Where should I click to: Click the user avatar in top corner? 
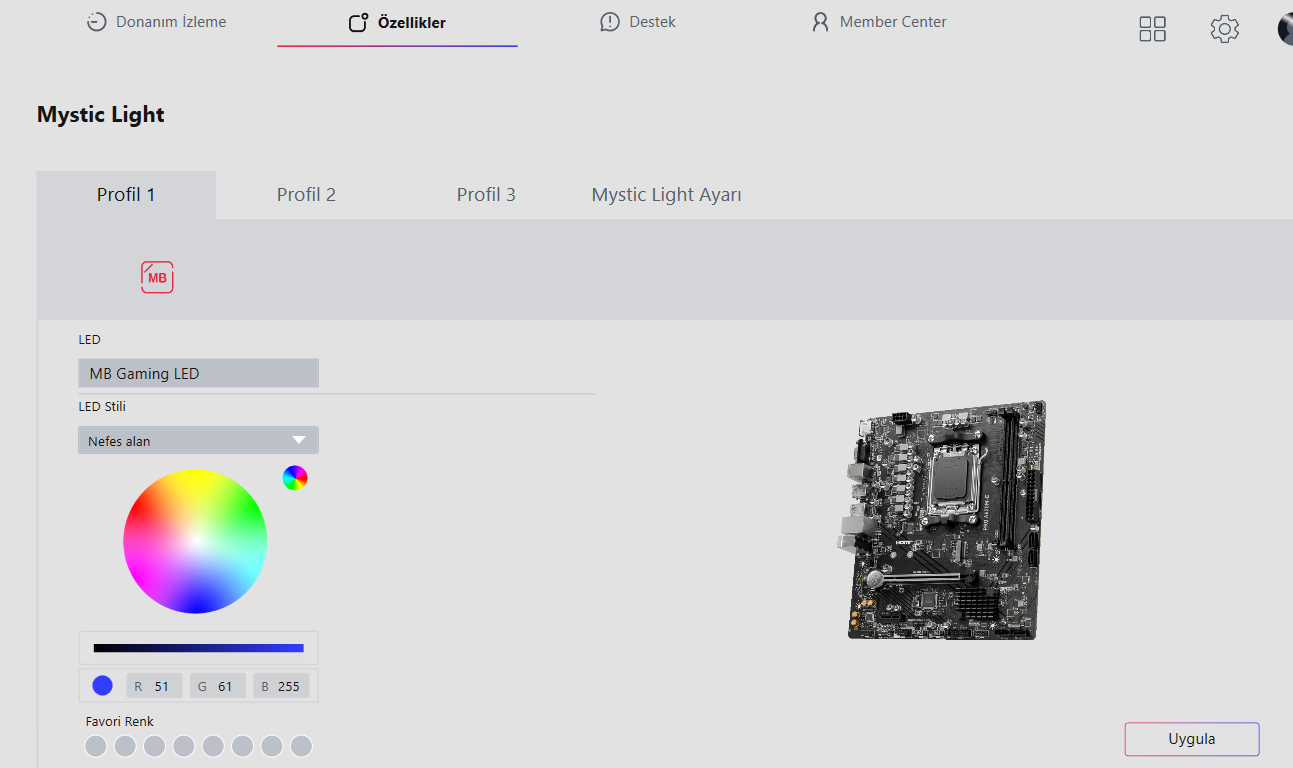(x=1285, y=29)
